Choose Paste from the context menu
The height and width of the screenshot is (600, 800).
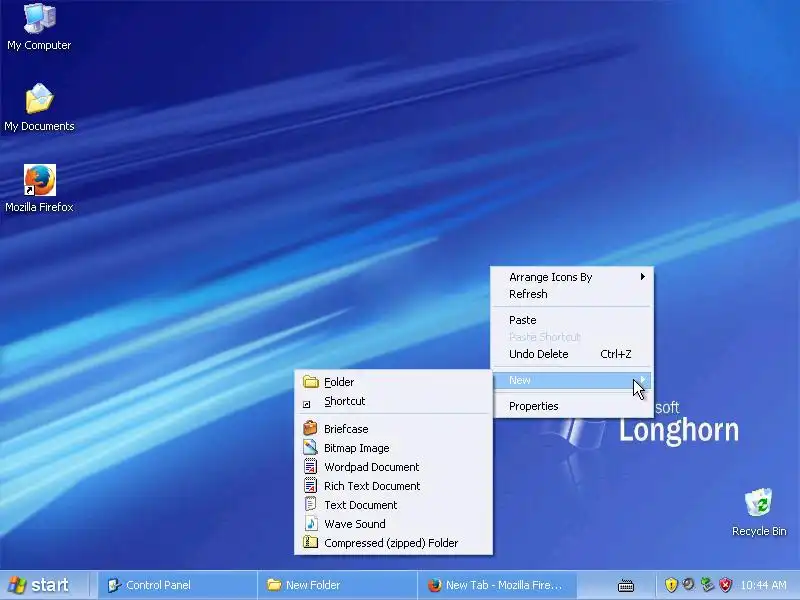(x=571, y=320)
